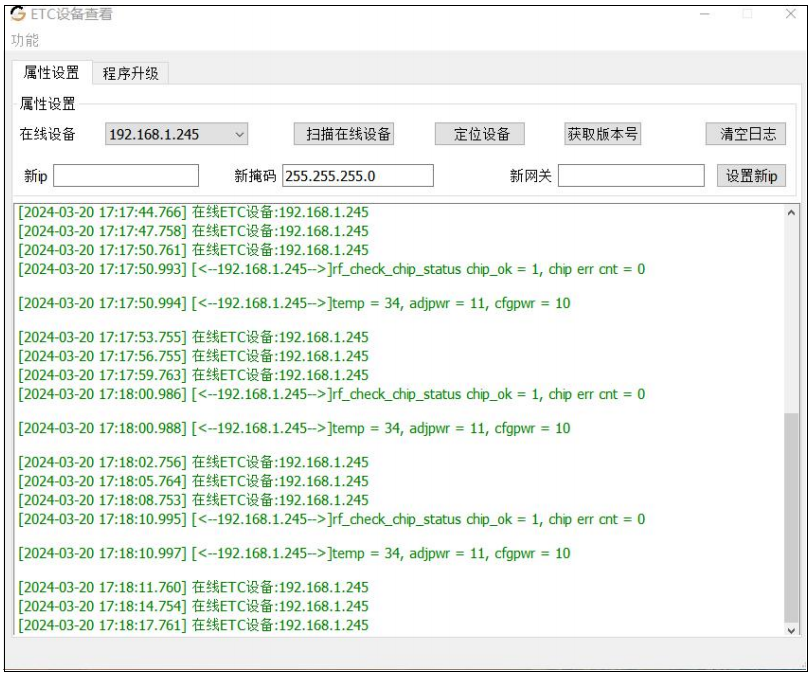Switch to the 属性设置 tab
Image resolution: width=812 pixels, height=676 pixels.
[51, 73]
